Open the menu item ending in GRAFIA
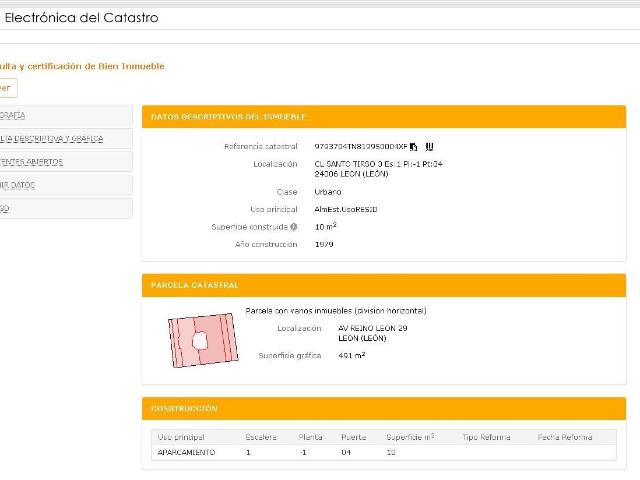The width and height of the screenshot is (640, 480). coord(66,116)
